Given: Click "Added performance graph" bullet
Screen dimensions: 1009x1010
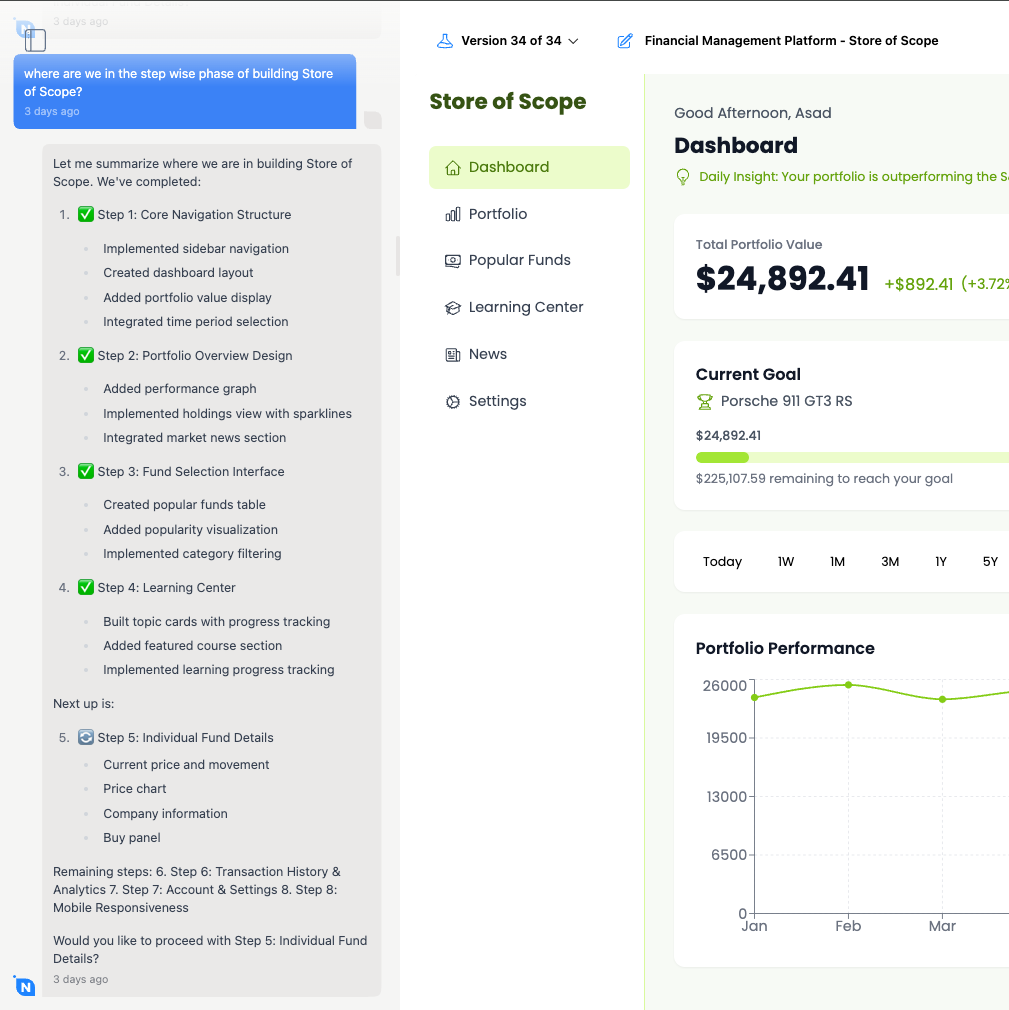Looking at the screenshot, I should (x=180, y=389).
